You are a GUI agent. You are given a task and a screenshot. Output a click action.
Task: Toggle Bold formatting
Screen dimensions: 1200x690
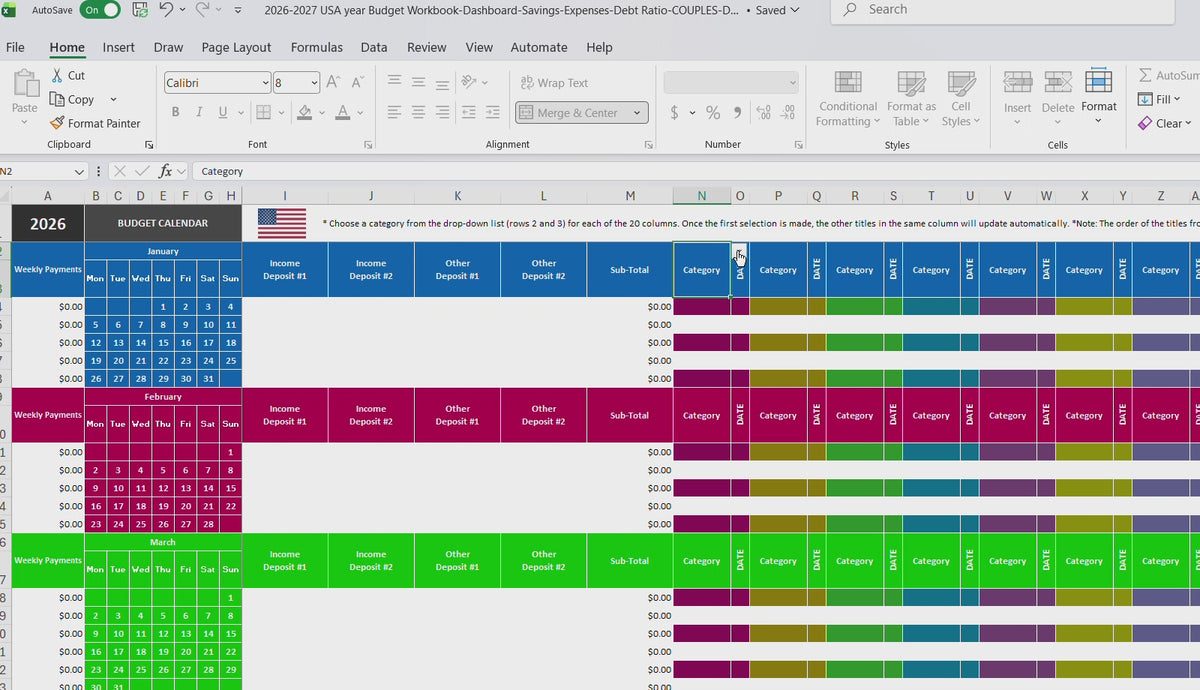pyautogui.click(x=175, y=112)
